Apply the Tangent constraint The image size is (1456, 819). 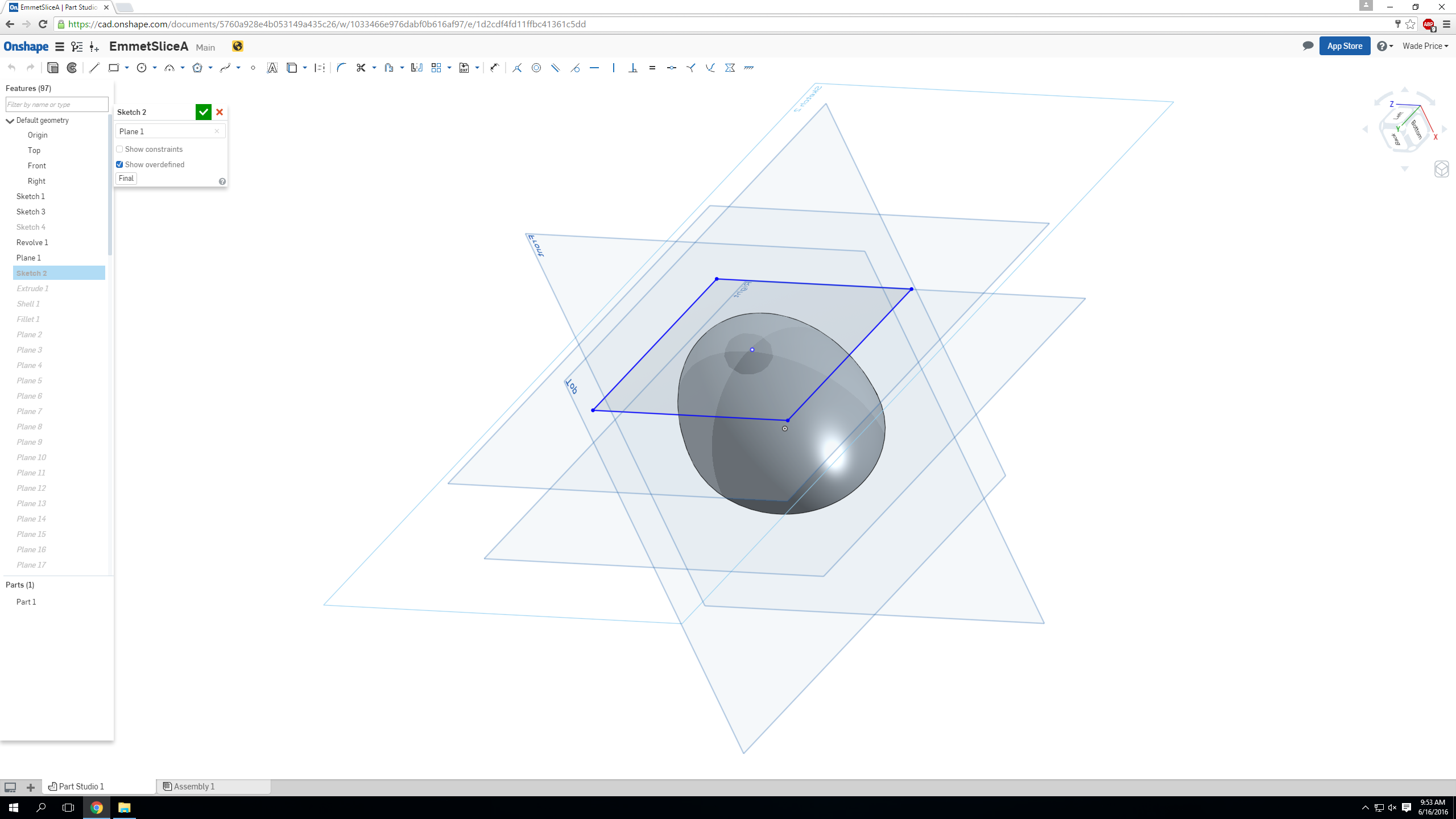575,68
